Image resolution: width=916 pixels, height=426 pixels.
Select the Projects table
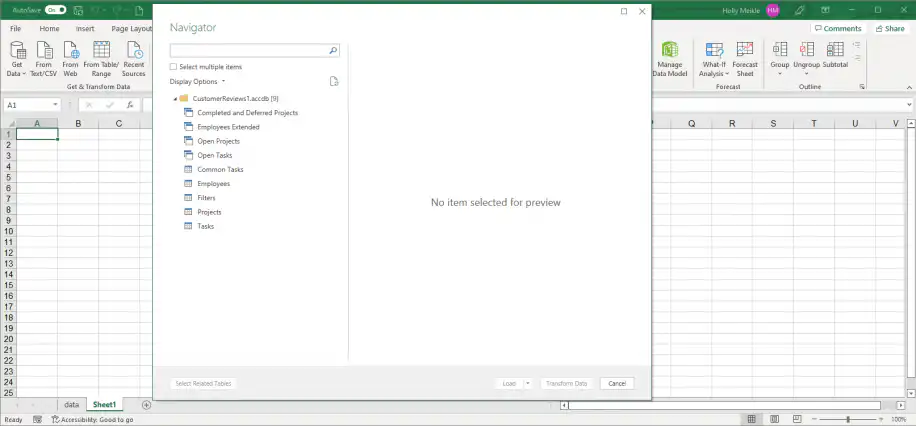(x=209, y=212)
